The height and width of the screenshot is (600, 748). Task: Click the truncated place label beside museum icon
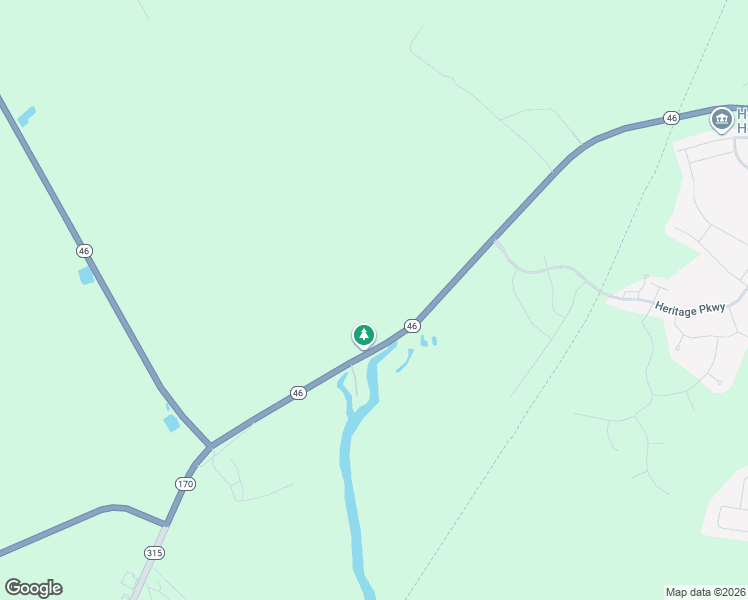(x=742, y=121)
